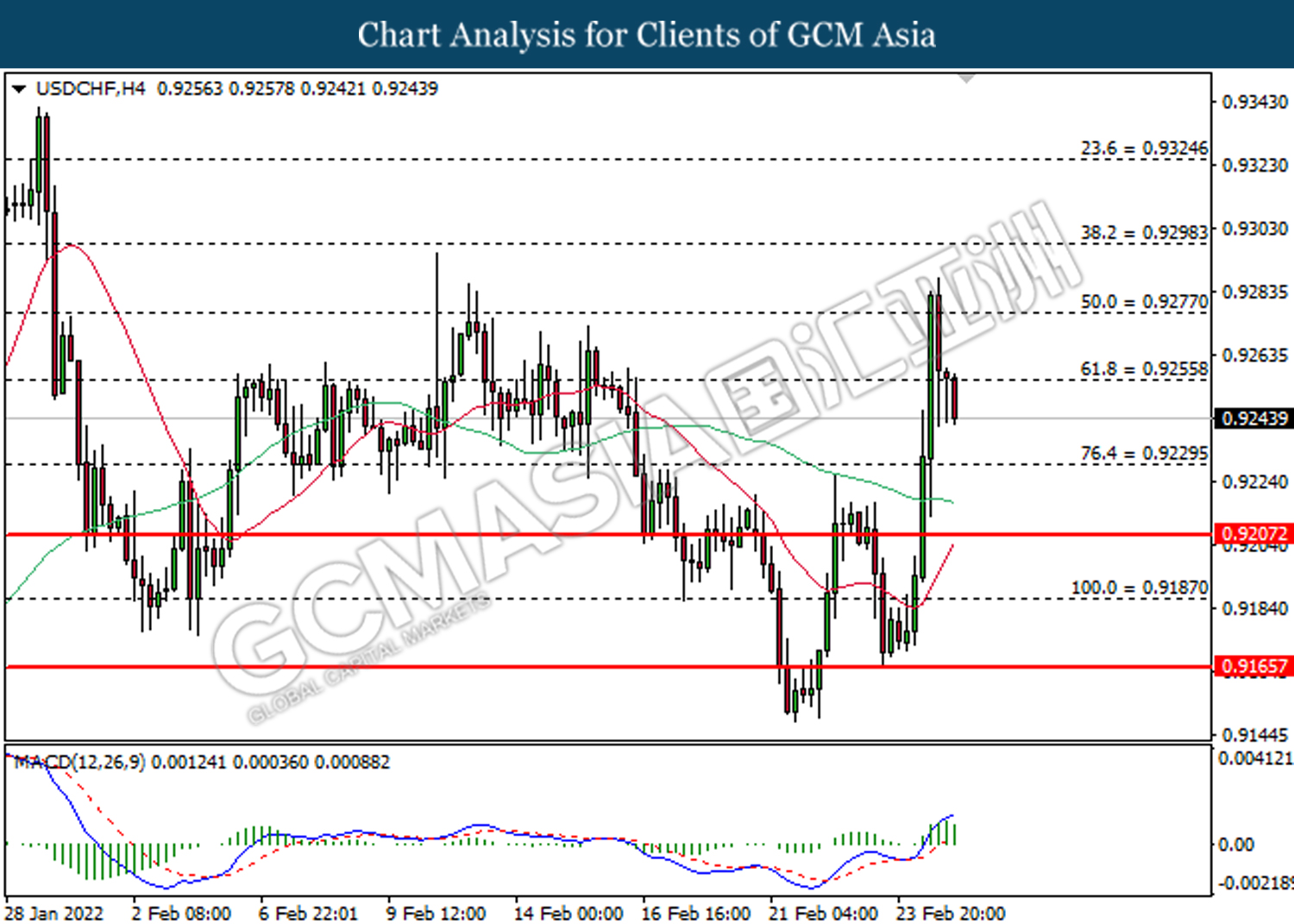
Task: Click the 23 Feb 20:00 time label
Action: (951, 913)
